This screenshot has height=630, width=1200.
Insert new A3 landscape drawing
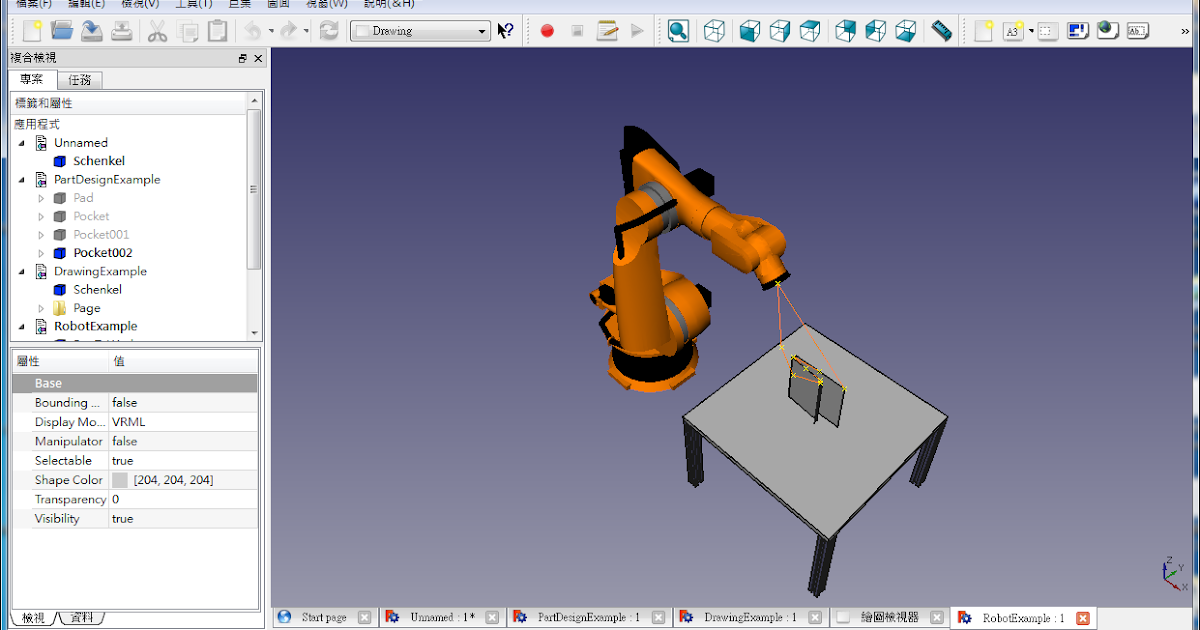pyautogui.click(x=1013, y=30)
